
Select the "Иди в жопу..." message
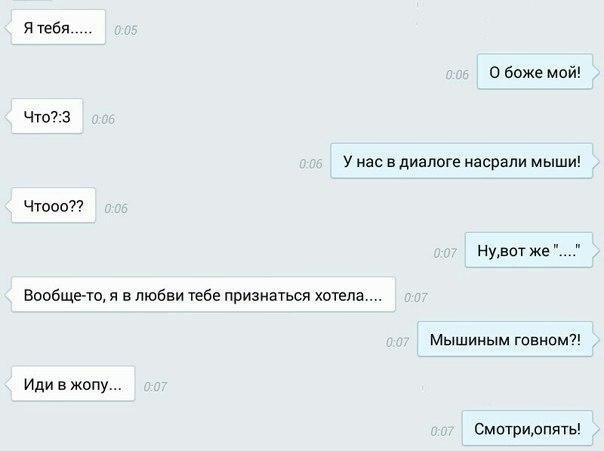pos(73,384)
